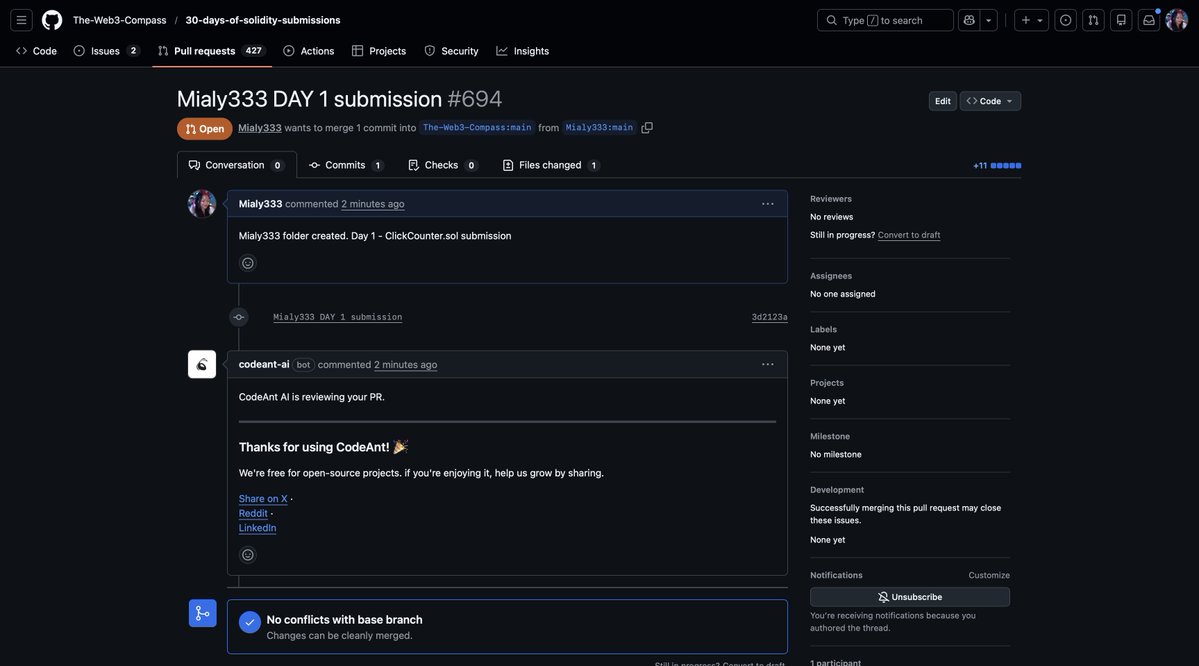Click Convert to draft link under Reviewers
The height and width of the screenshot is (666, 1199).
tap(908, 235)
